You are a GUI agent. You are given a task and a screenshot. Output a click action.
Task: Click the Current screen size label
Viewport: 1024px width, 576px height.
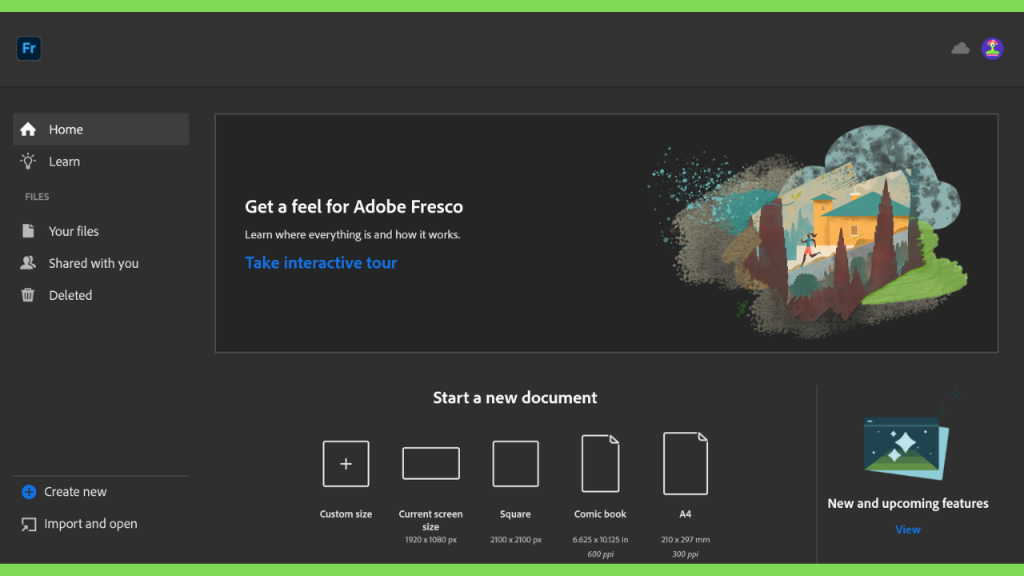(430, 520)
